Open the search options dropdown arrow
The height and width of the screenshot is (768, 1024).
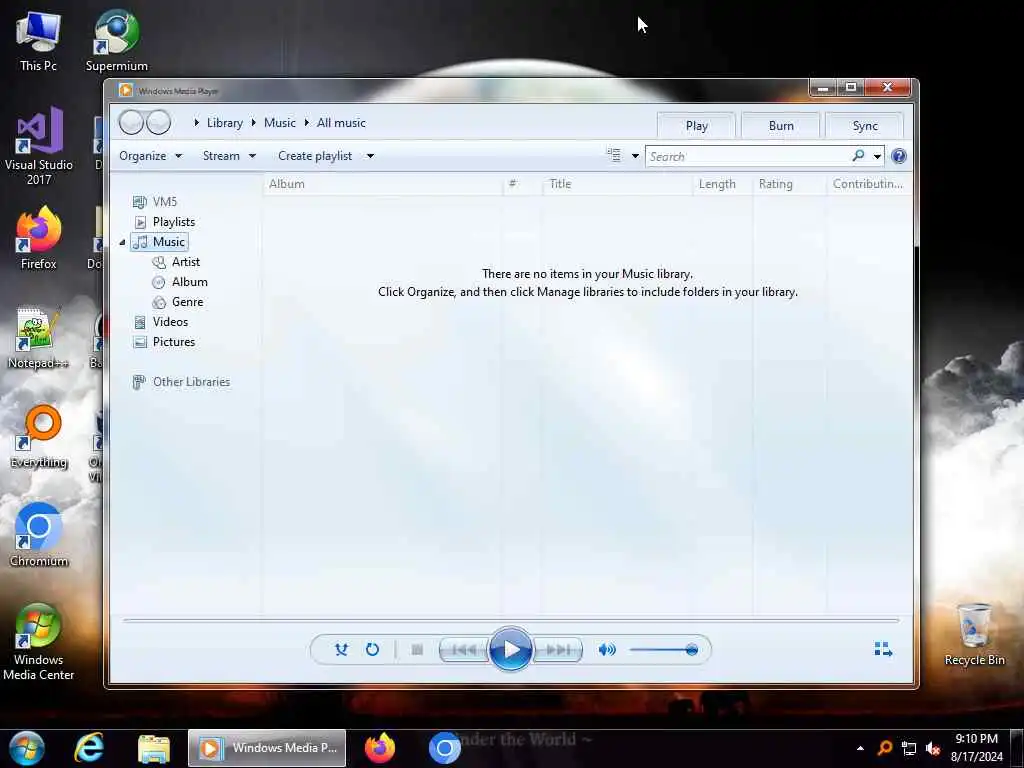coord(877,156)
